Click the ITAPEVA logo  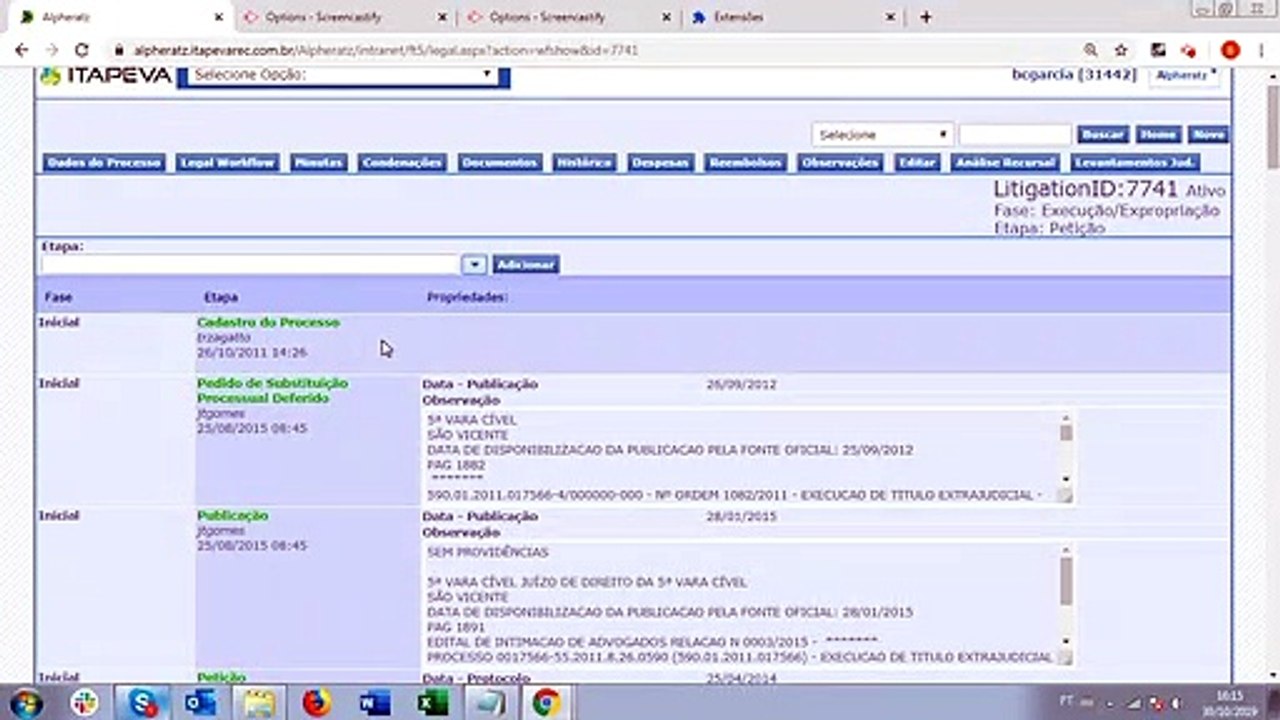105,76
